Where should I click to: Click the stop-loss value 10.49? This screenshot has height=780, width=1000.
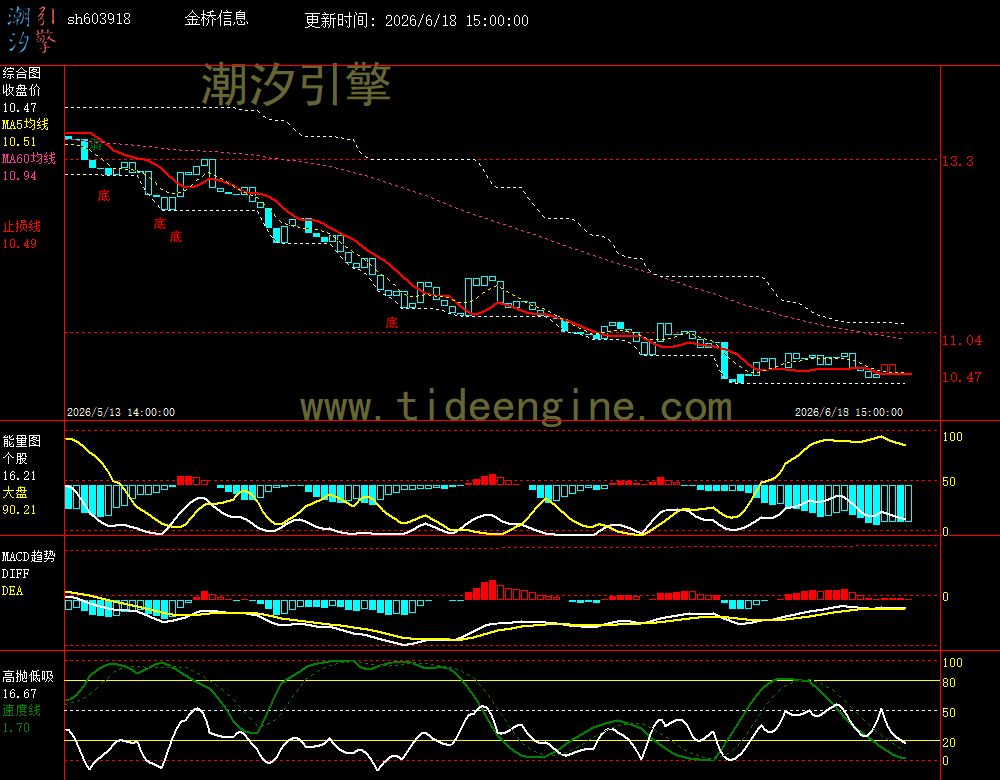coord(20,244)
